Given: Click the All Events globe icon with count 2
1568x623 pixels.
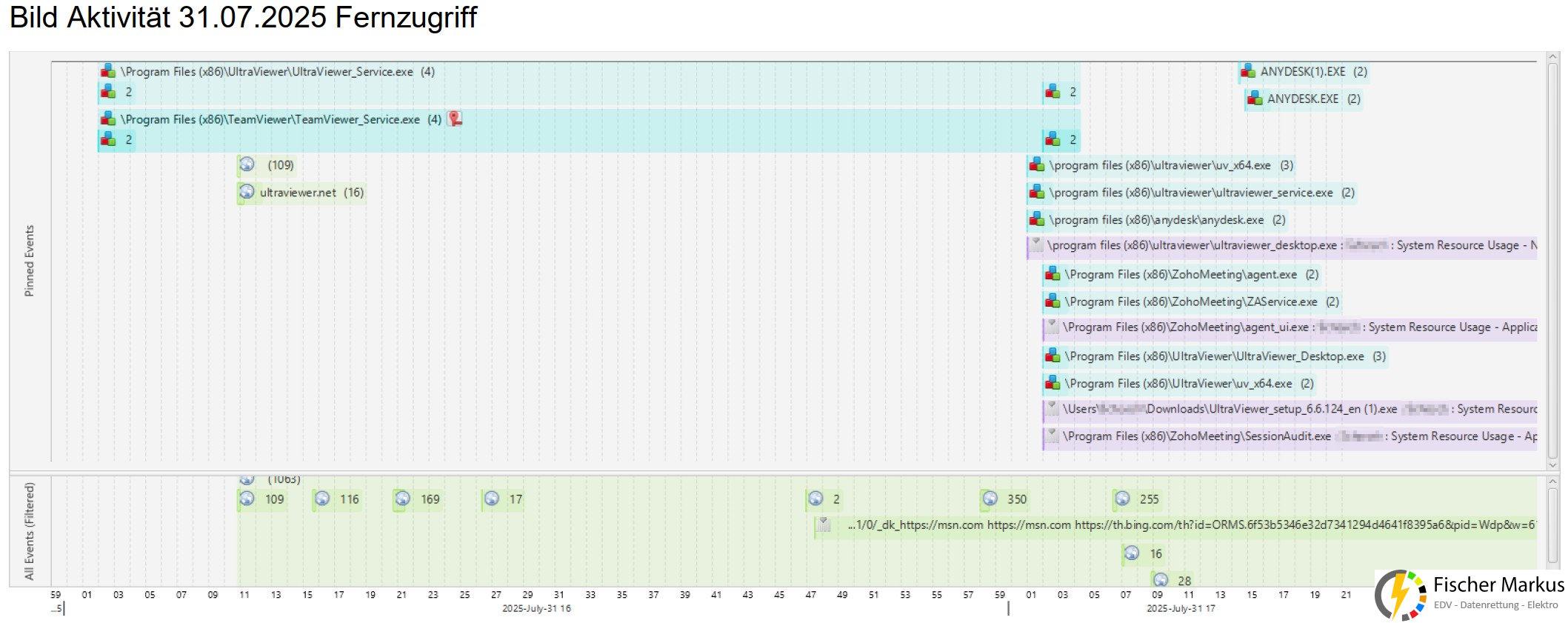Looking at the screenshot, I should (x=816, y=499).
